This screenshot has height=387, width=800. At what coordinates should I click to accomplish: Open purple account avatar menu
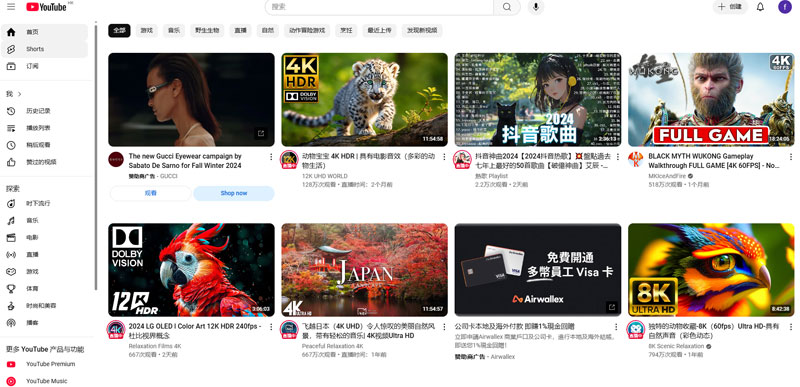pyautogui.click(x=785, y=7)
